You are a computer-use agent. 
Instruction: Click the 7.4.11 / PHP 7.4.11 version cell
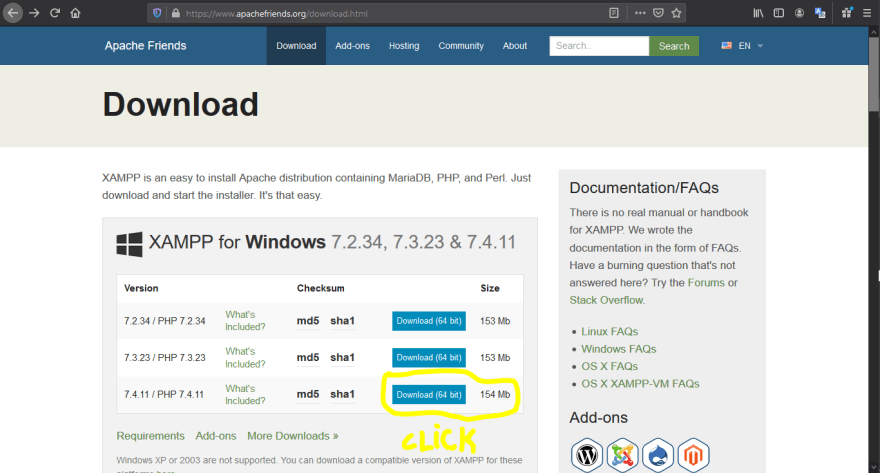coord(164,394)
